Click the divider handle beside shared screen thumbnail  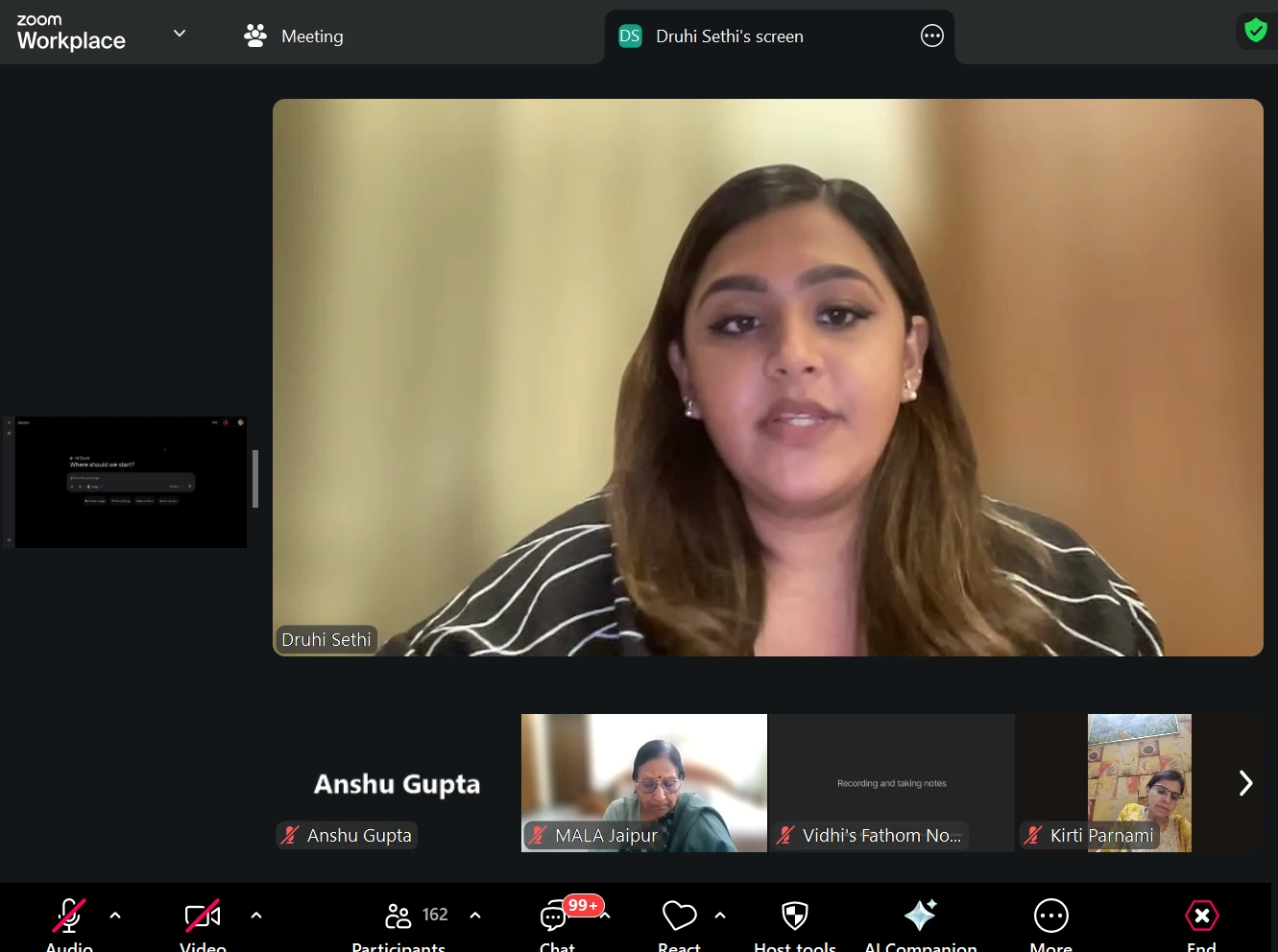(255, 479)
